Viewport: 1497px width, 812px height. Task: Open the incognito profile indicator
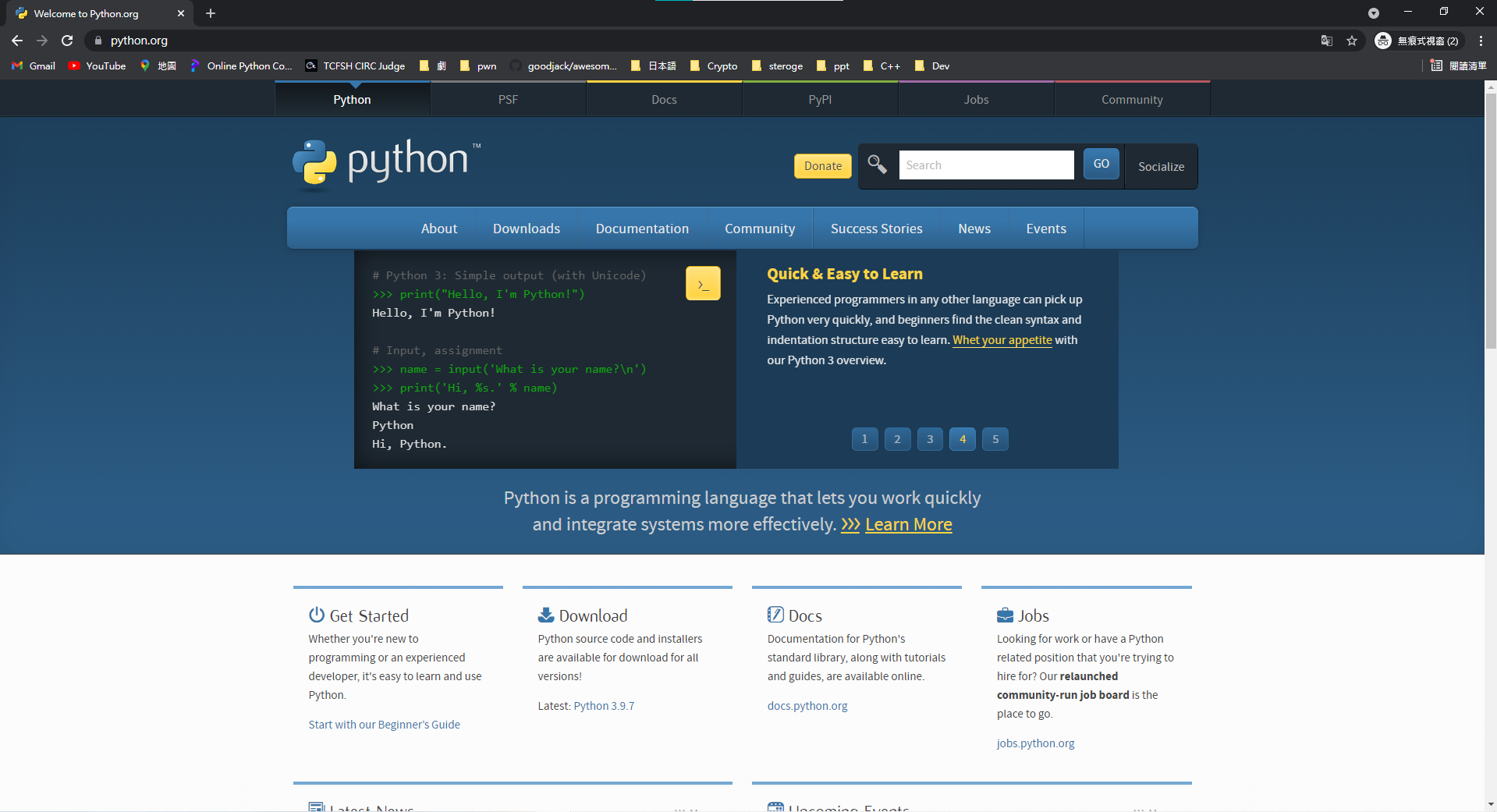pos(1418,41)
